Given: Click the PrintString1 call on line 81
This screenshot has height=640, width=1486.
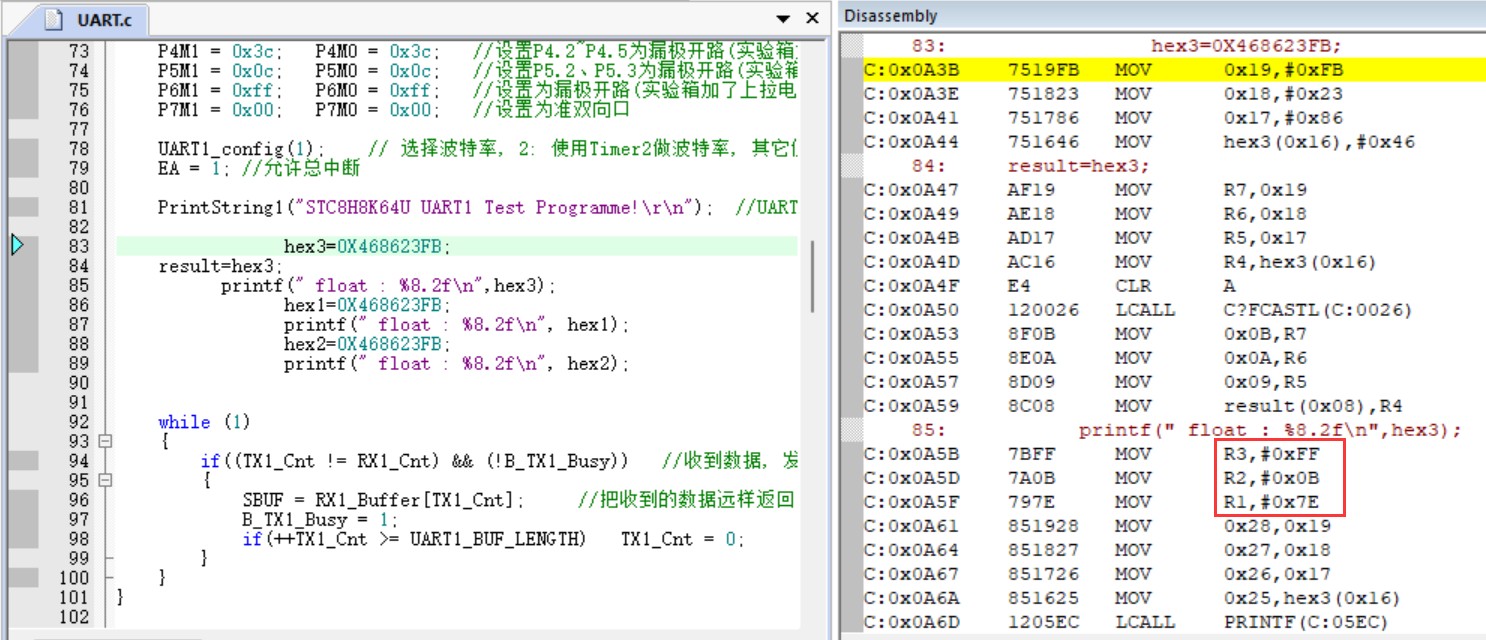Looking at the screenshot, I should click(x=437, y=207).
